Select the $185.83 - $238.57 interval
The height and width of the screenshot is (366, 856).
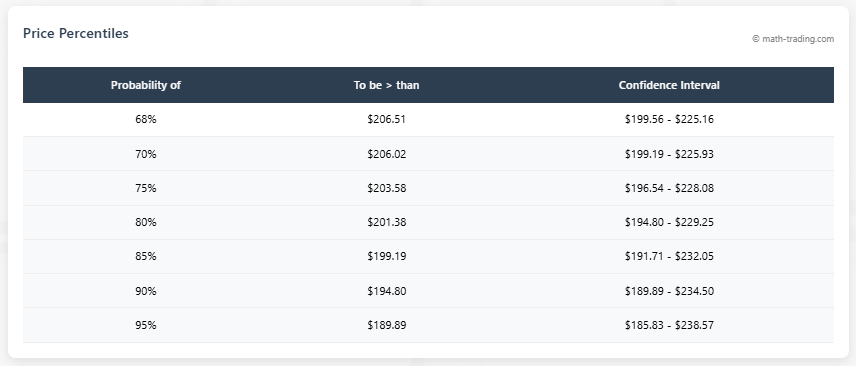[x=669, y=325]
